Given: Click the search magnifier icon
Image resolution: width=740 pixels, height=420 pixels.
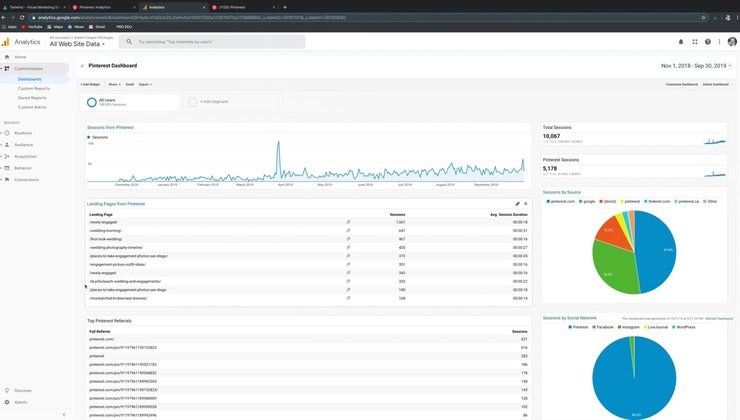Looking at the screenshot, I should point(129,42).
